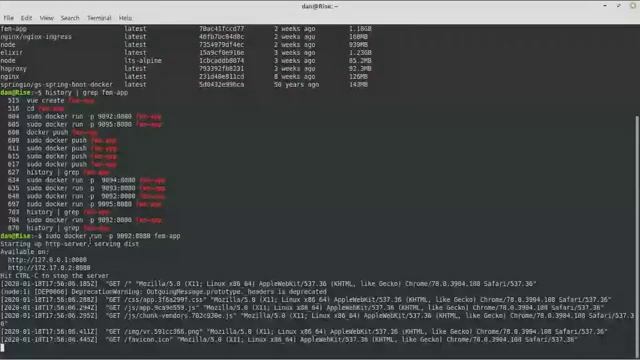This screenshot has height=360, width=640.
Task: Click the lts-alpine tag text
Action: (143, 60)
